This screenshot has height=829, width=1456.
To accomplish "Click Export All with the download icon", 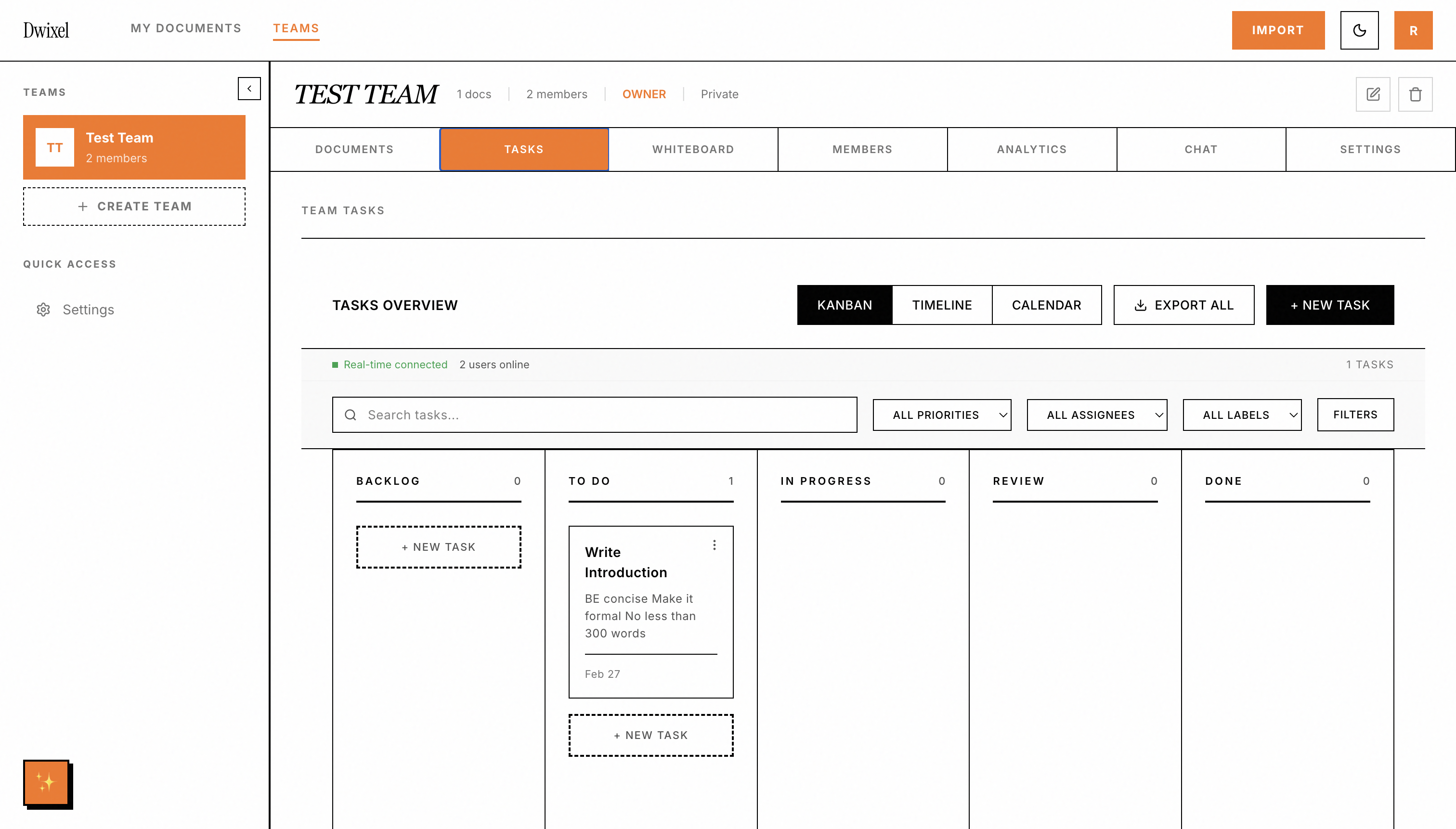I will (1183, 305).
